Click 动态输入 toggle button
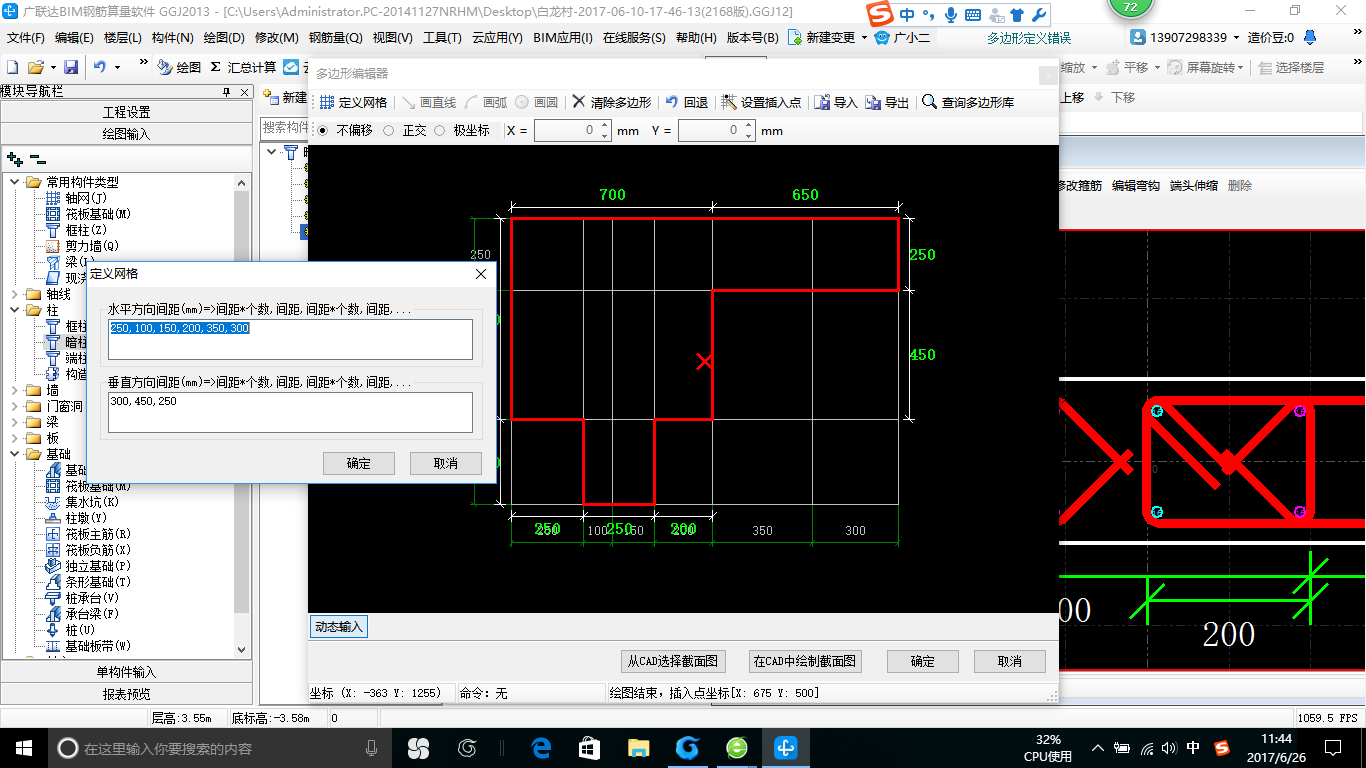 [x=340, y=627]
